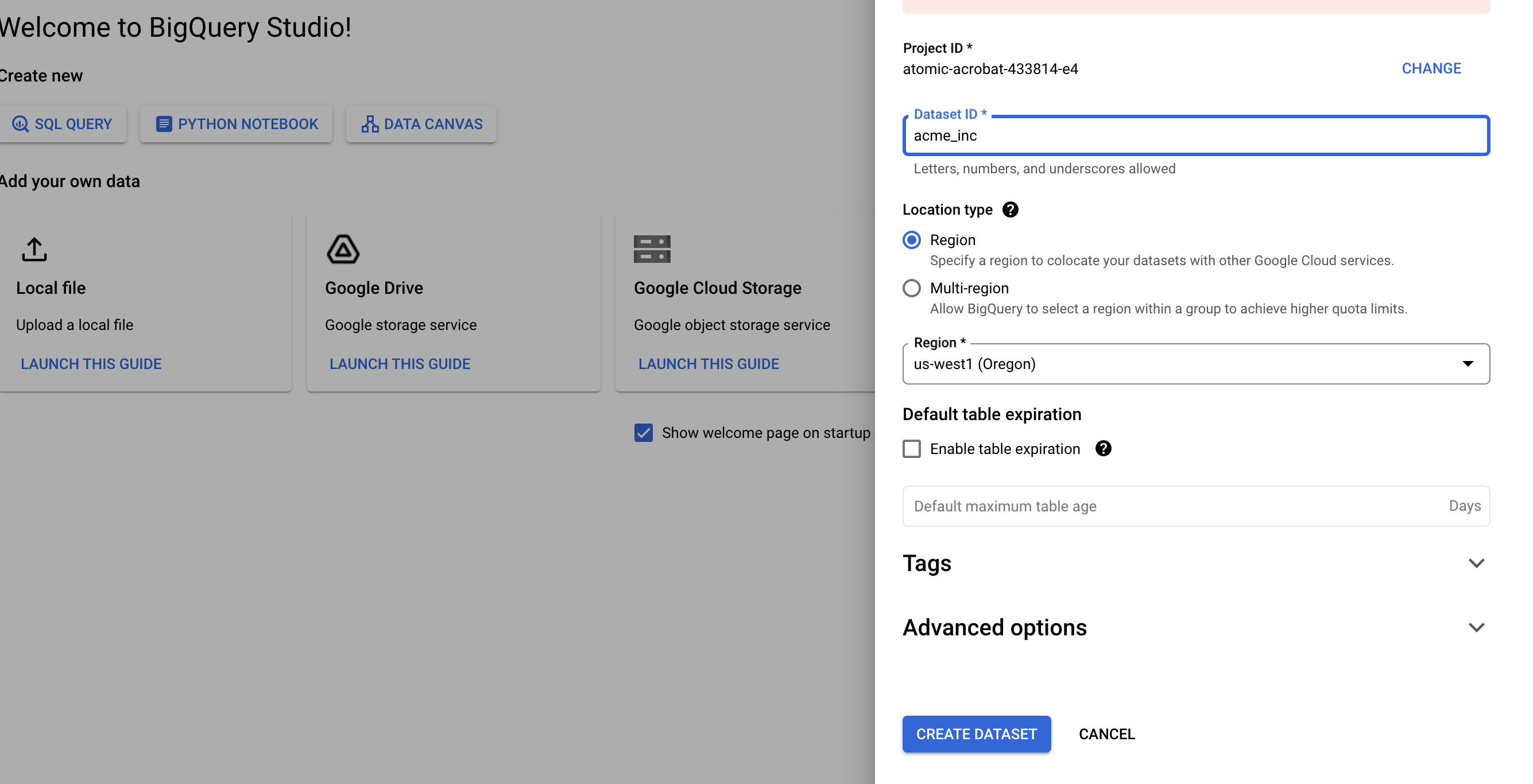
Task: Enable table expiration checkbox
Action: point(911,448)
